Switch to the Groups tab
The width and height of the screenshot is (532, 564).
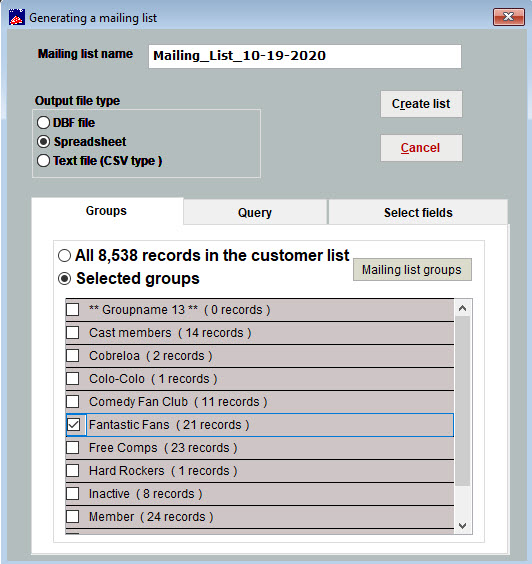(x=107, y=211)
